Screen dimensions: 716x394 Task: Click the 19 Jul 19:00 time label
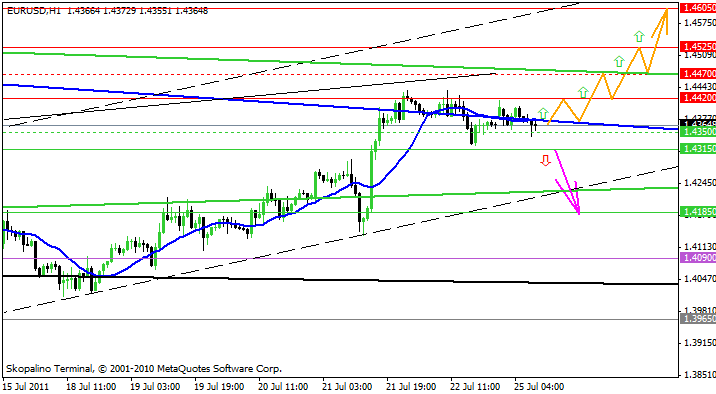pyautogui.click(x=220, y=387)
